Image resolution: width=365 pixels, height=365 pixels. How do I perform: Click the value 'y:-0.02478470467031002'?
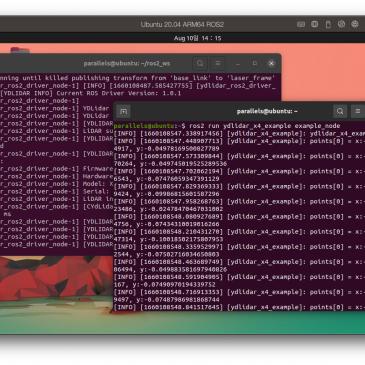(182, 209)
